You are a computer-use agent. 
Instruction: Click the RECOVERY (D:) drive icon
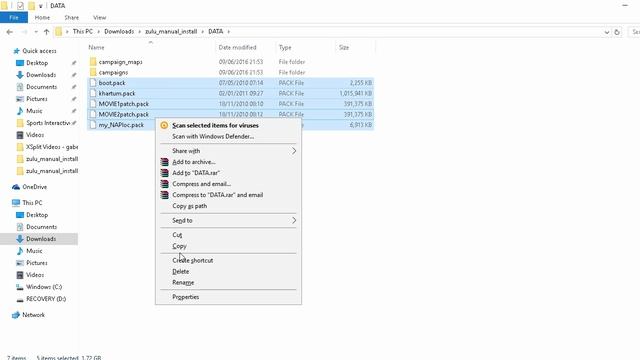[x=20, y=299]
